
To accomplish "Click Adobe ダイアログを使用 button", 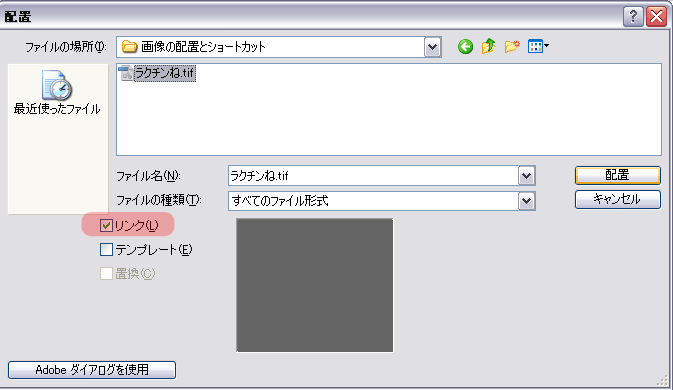I will pos(92,370).
